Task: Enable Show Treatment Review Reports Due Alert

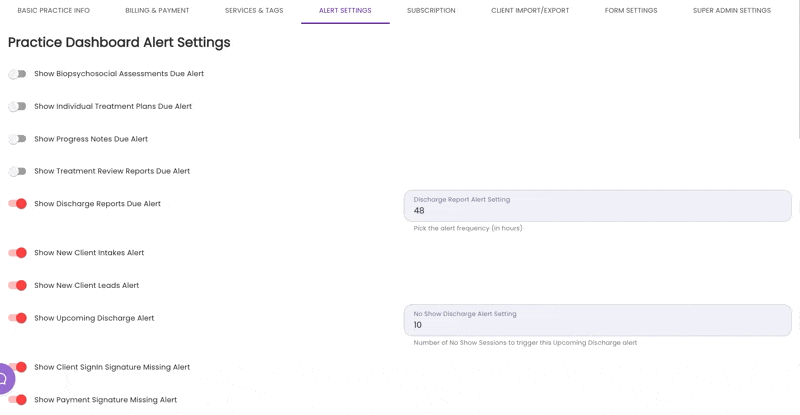Action: coord(17,172)
